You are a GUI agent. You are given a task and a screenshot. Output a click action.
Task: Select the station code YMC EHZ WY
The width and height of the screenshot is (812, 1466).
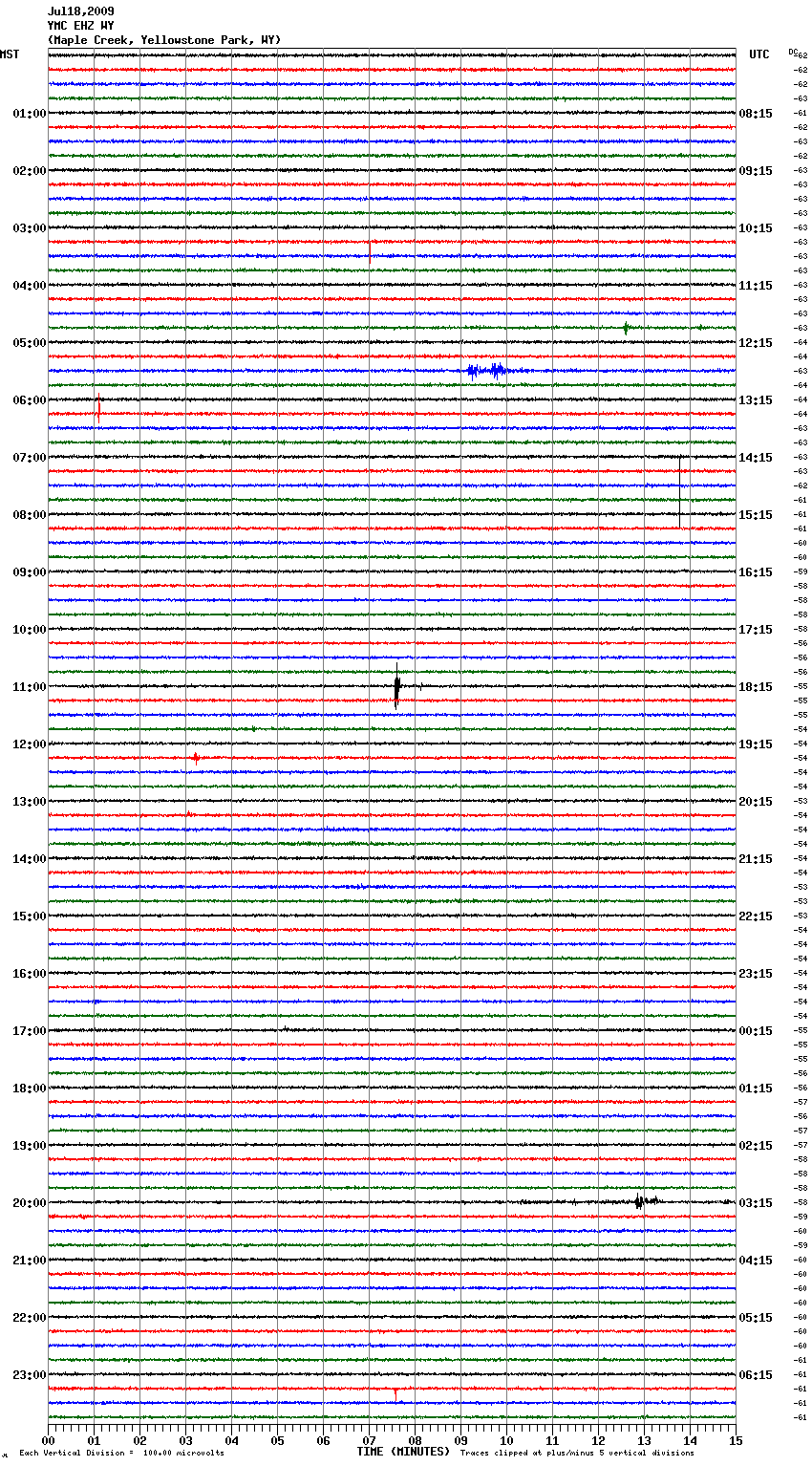pyautogui.click(x=80, y=26)
